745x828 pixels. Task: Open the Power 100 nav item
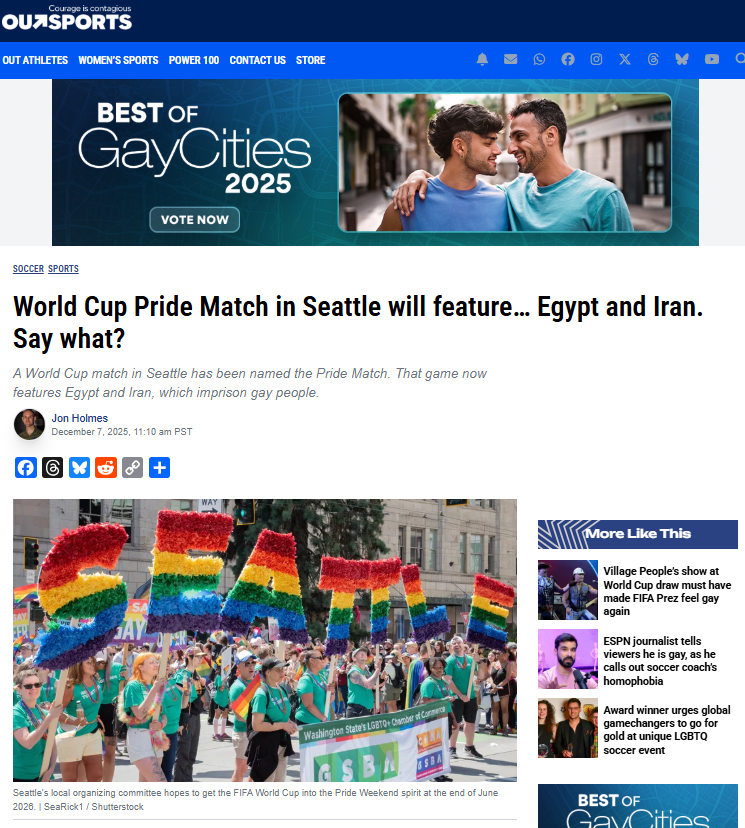194,60
